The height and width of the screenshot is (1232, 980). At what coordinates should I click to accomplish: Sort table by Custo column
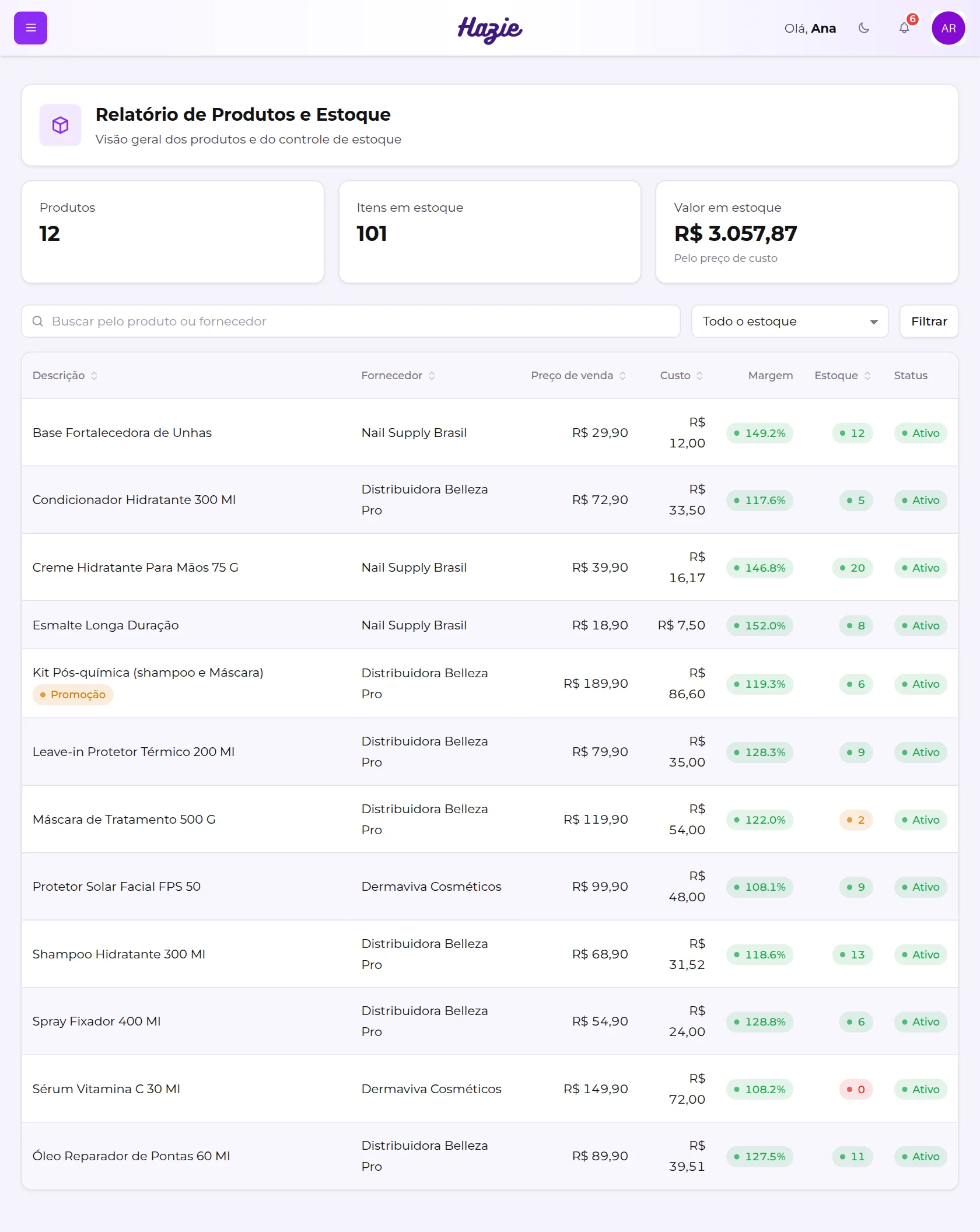pyautogui.click(x=681, y=376)
